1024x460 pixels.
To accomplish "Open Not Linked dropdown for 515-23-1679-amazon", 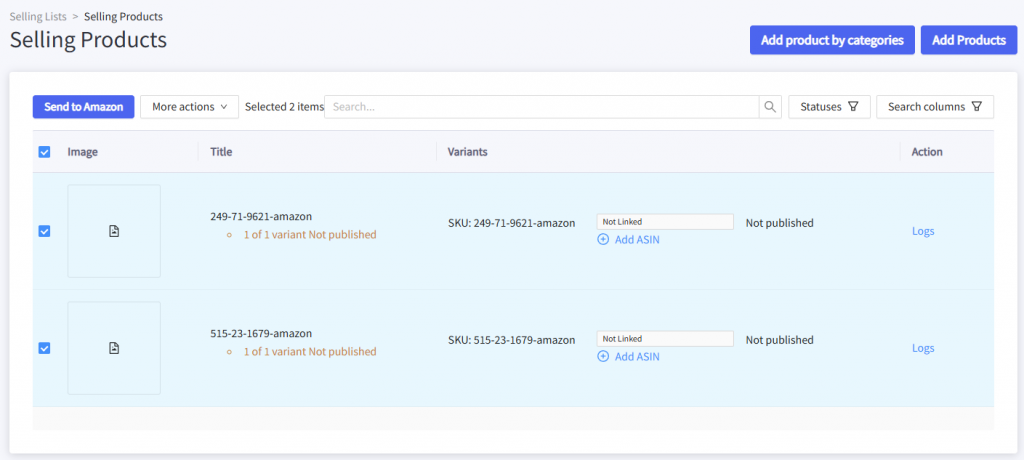I will [x=665, y=339].
